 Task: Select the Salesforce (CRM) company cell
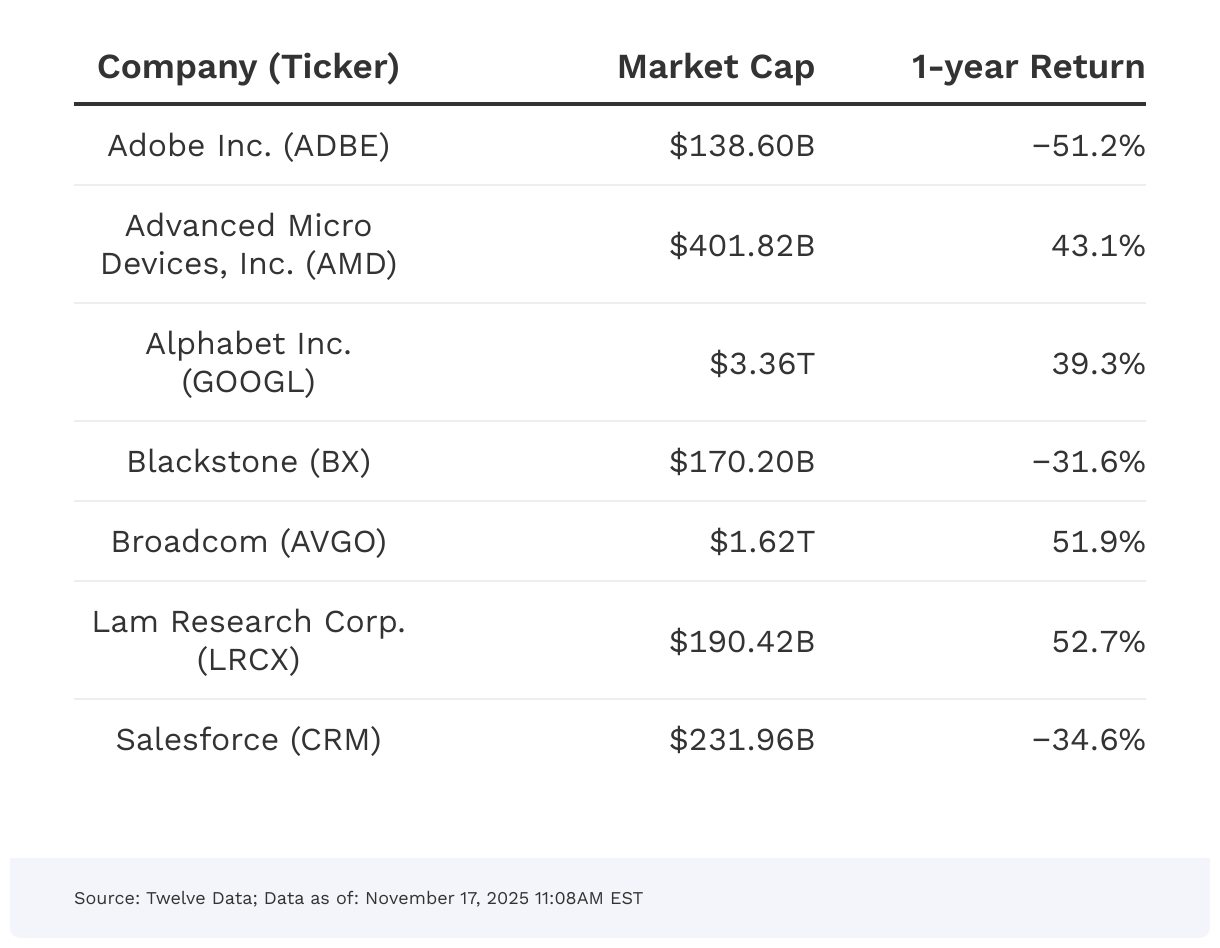coord(248,740)
